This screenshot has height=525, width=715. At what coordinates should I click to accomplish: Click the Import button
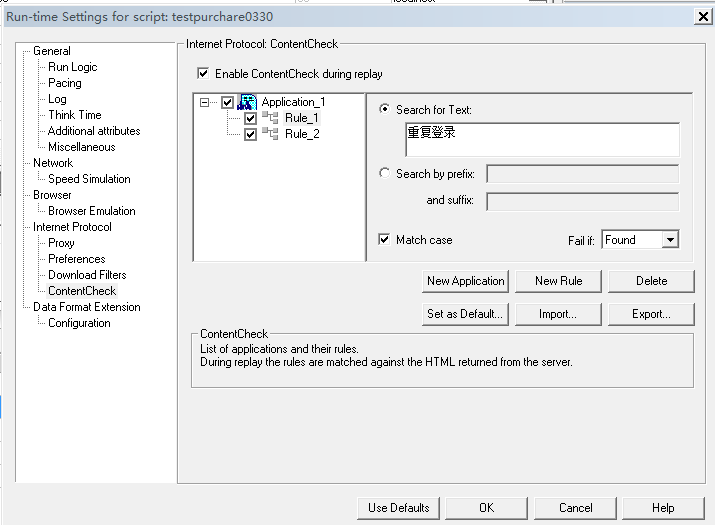[x=558, y=314]
